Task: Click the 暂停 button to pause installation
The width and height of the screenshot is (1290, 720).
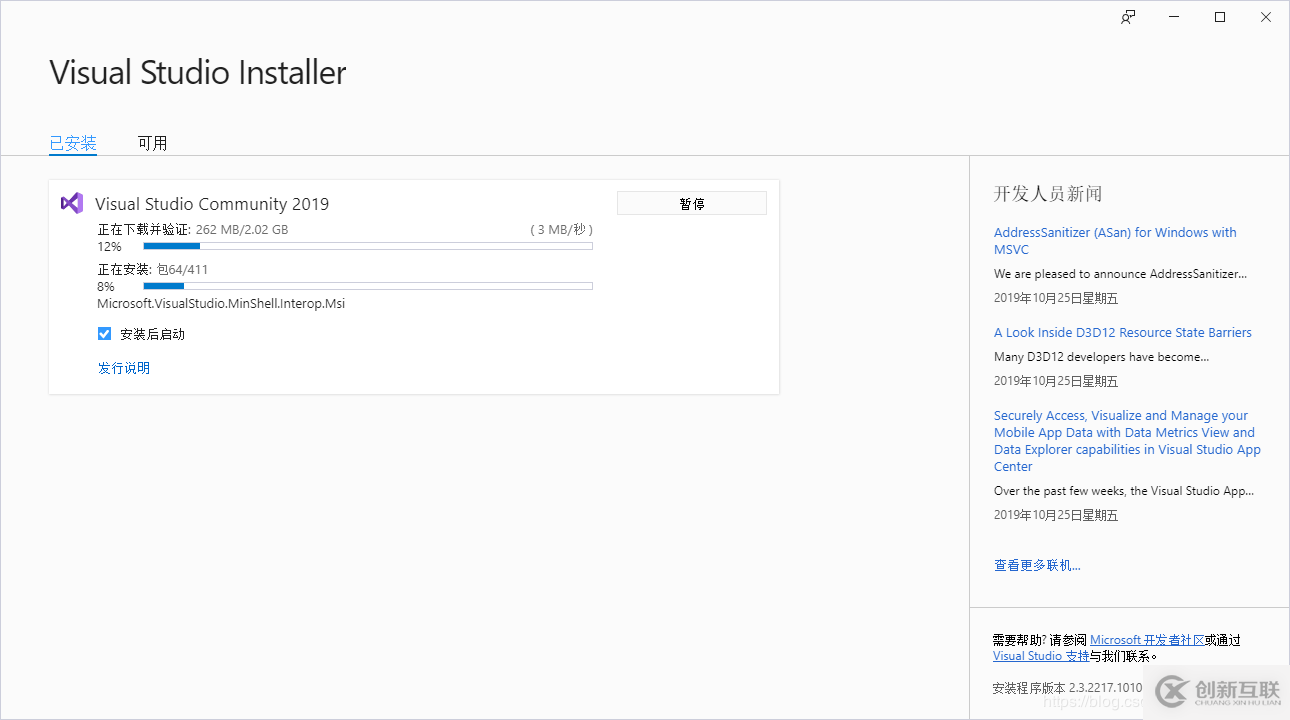Action: tap(692, 203)
